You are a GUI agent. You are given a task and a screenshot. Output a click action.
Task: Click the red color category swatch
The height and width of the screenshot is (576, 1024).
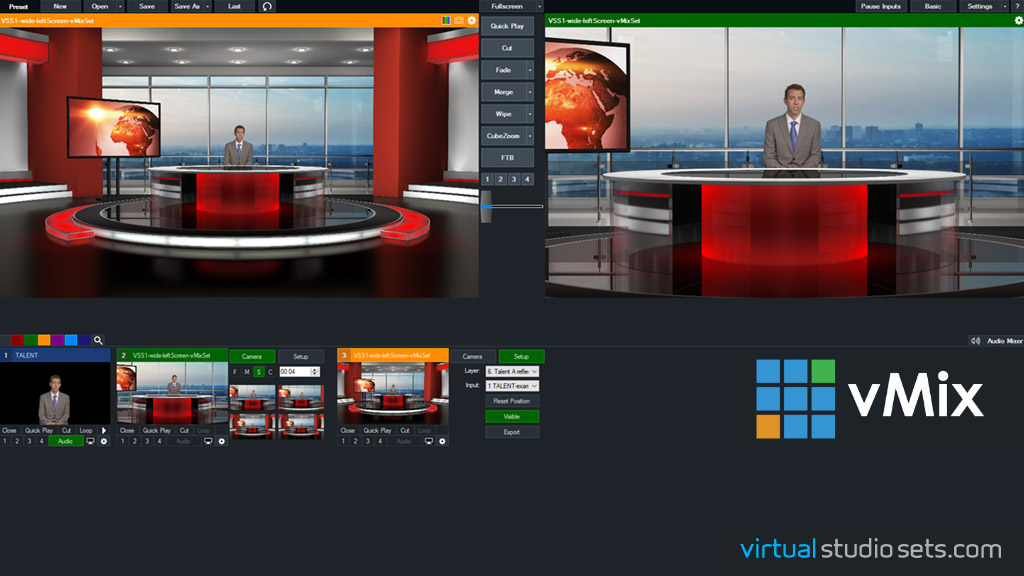18,340
